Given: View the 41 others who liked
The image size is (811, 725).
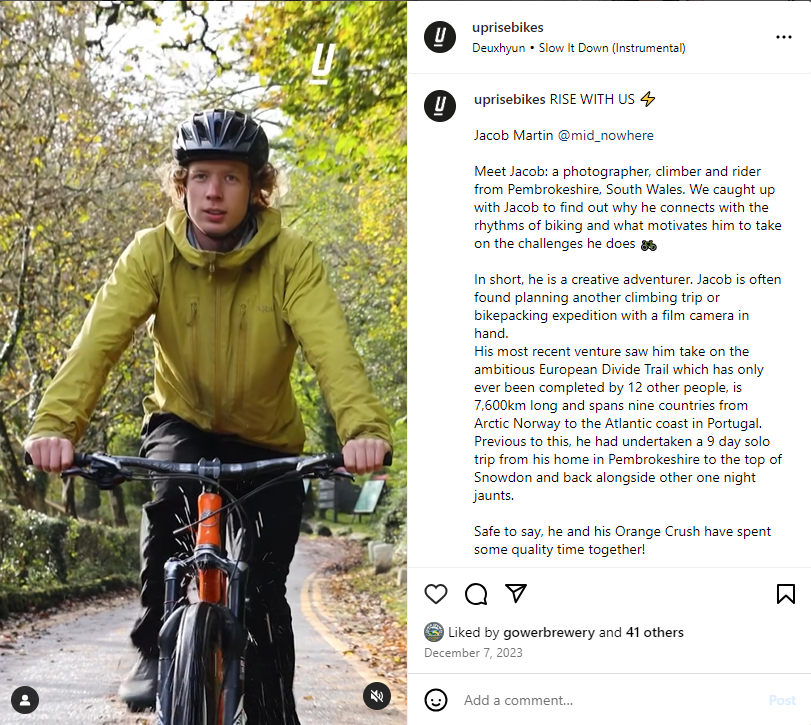Looking at the screenshot, I should point(655,632).
